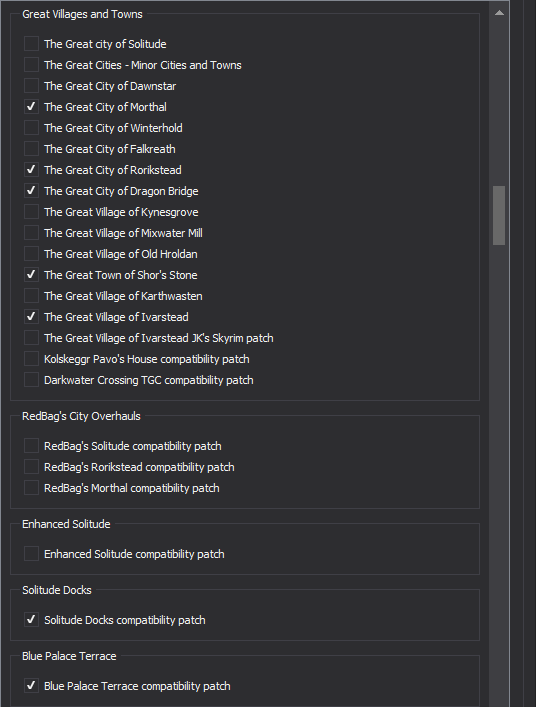
Task: Enable The Great Village of Karthwasten
Action: pos(31,296)
